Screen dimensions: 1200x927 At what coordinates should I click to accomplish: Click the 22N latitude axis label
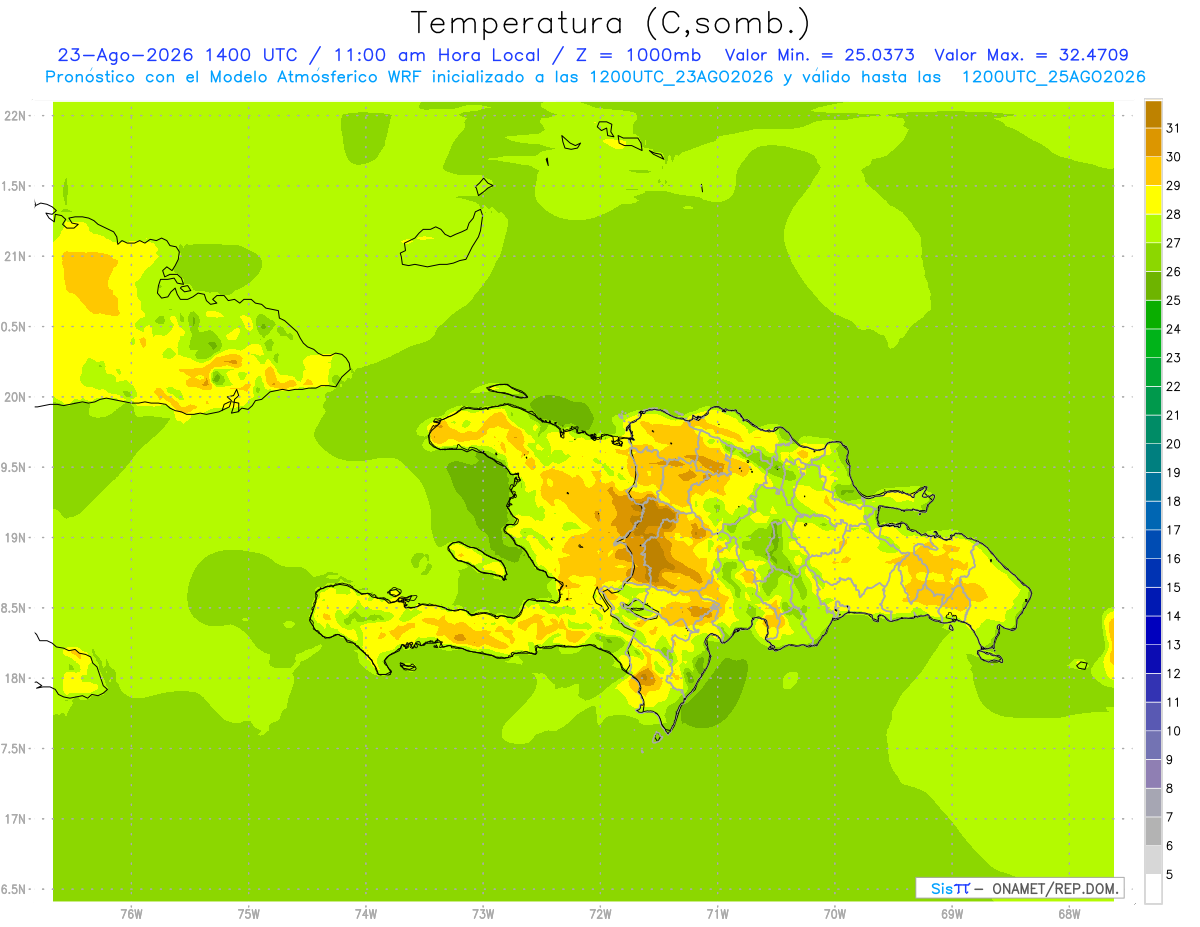pos(16,115)
